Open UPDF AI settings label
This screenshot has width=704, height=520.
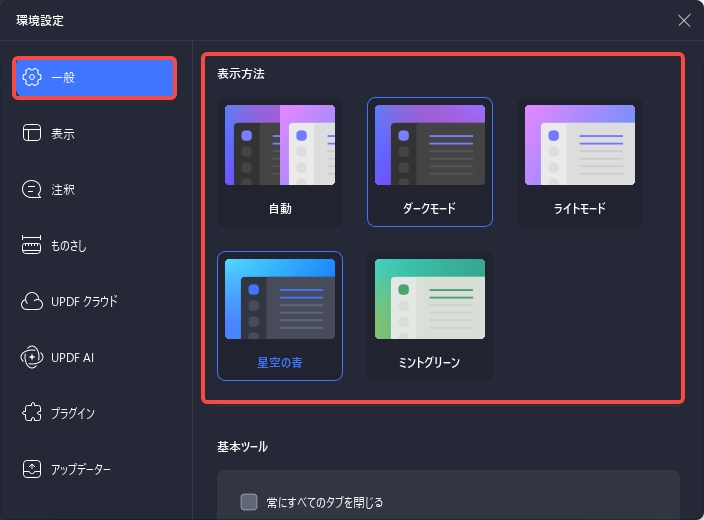pyautogui.click(x=72, y=357)
